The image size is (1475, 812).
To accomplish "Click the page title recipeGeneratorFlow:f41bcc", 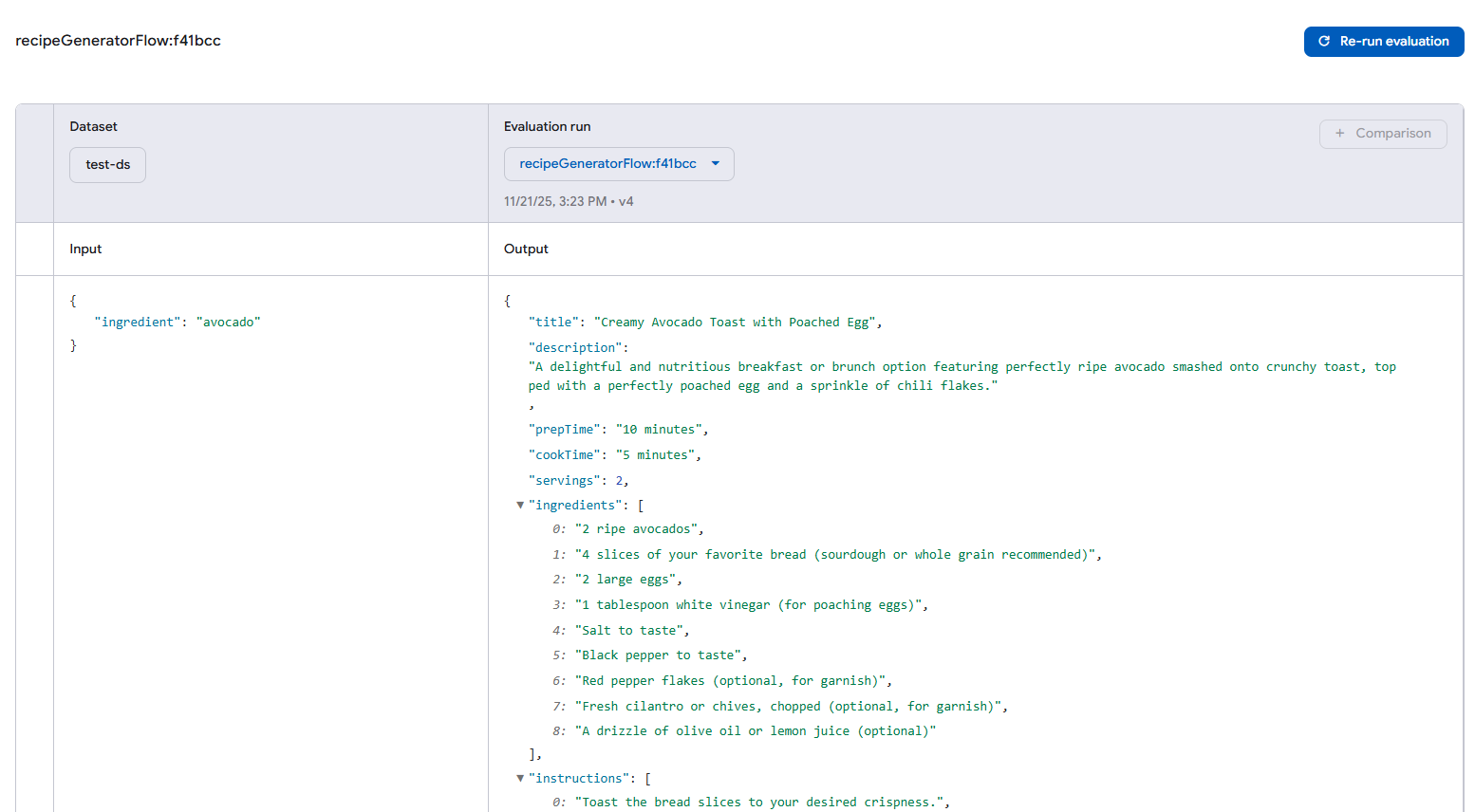I will coord(118,41).
